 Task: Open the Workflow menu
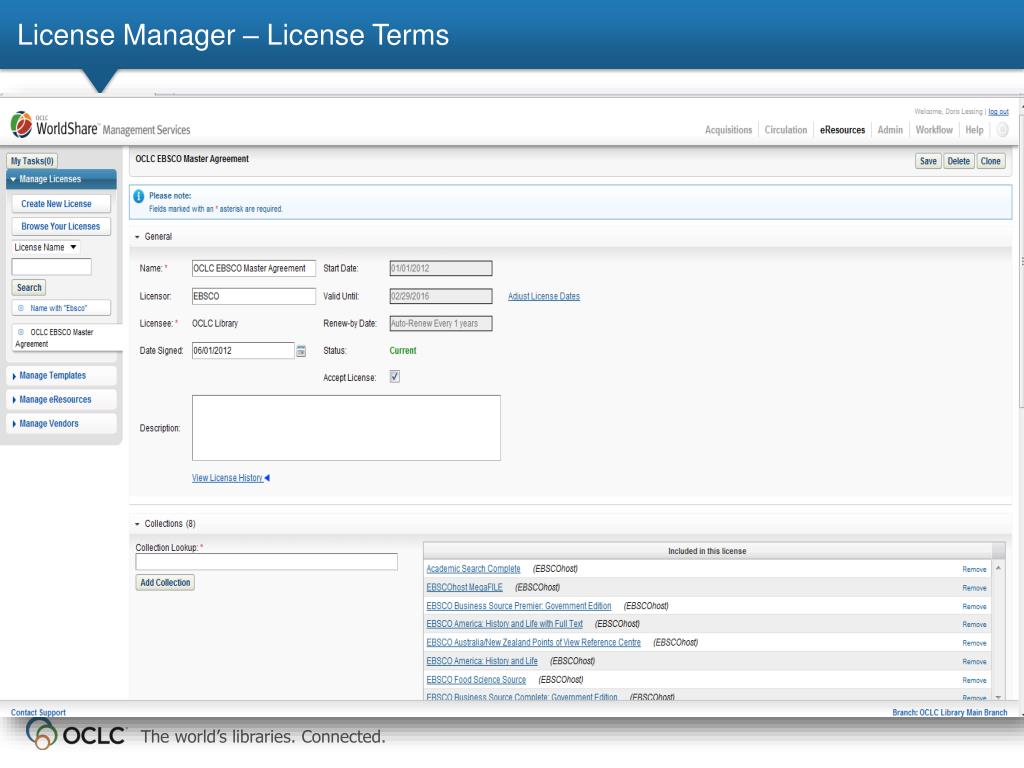click(934, 130)
